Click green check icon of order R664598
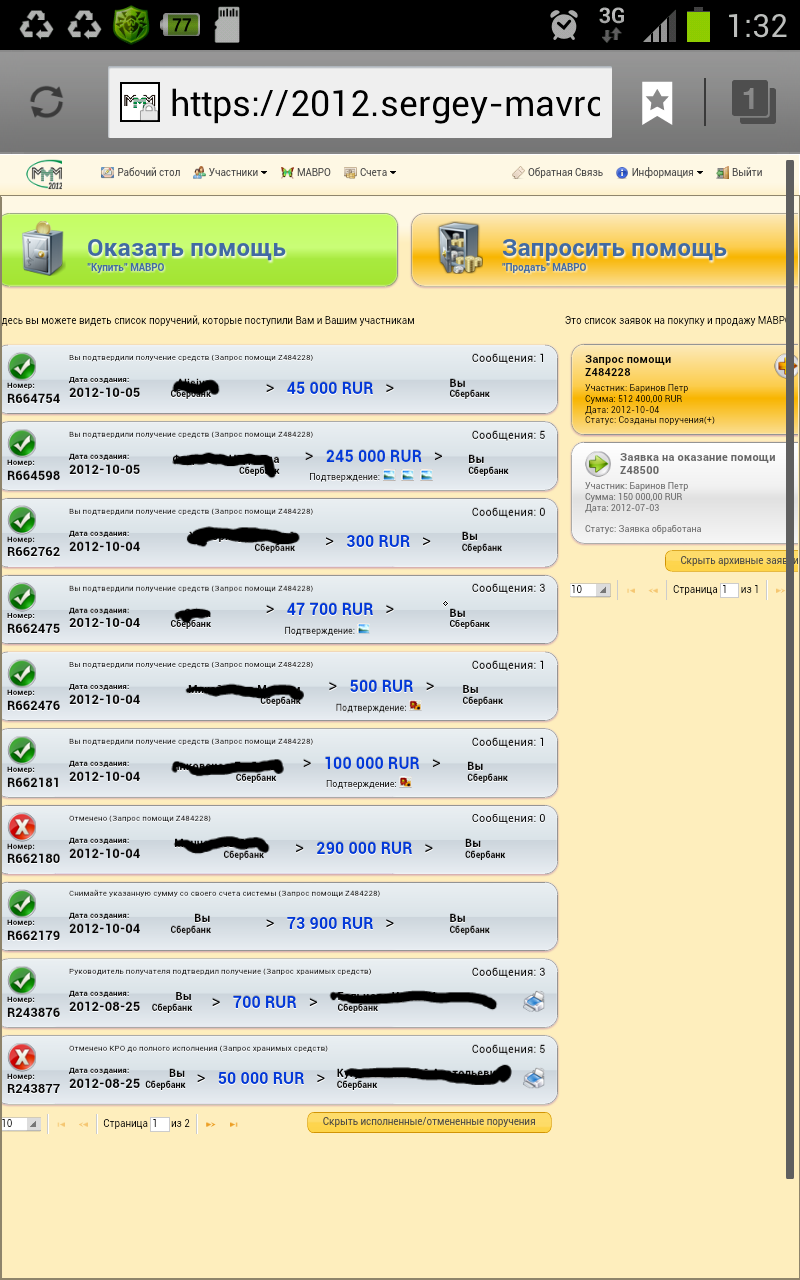The width and height of the screenshot is (800, 1280). coord(22,443)
